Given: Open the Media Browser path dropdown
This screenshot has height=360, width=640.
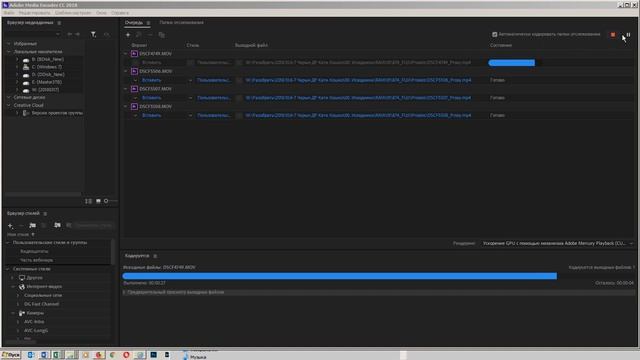Looking at the screenshot, I should [58, 35].
